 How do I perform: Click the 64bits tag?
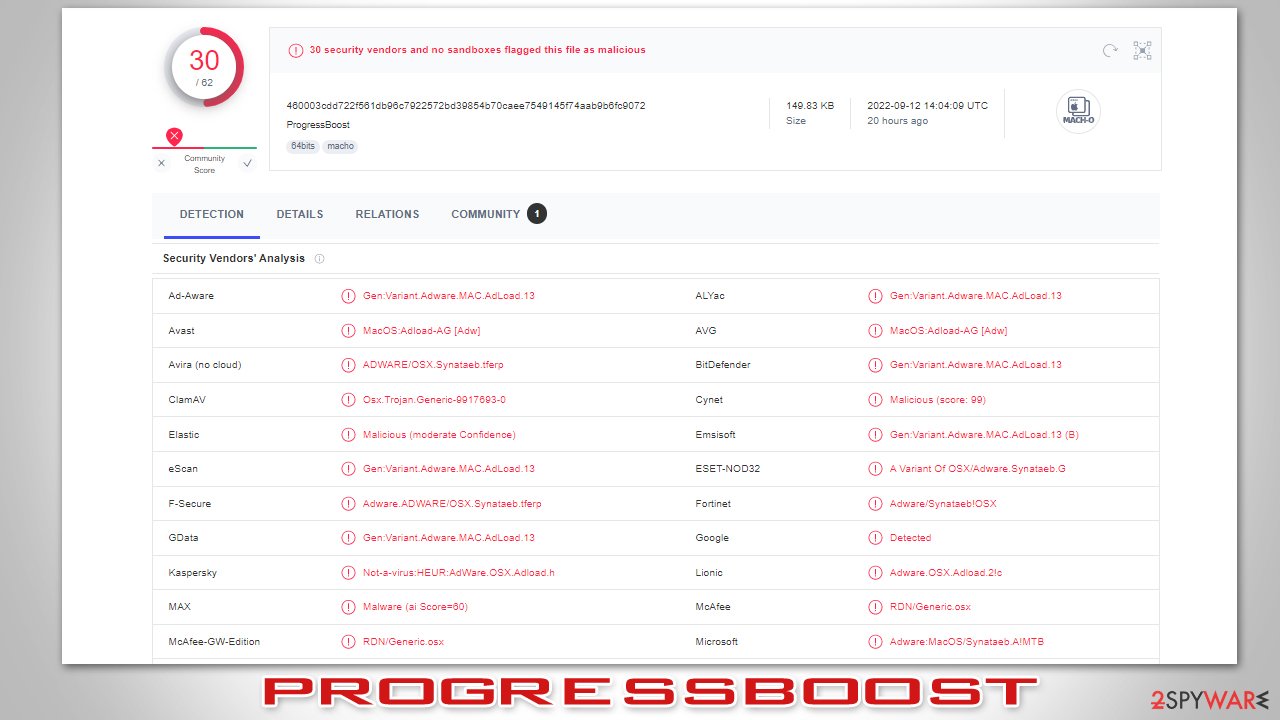pyautogui.click(x=303, y=146)
